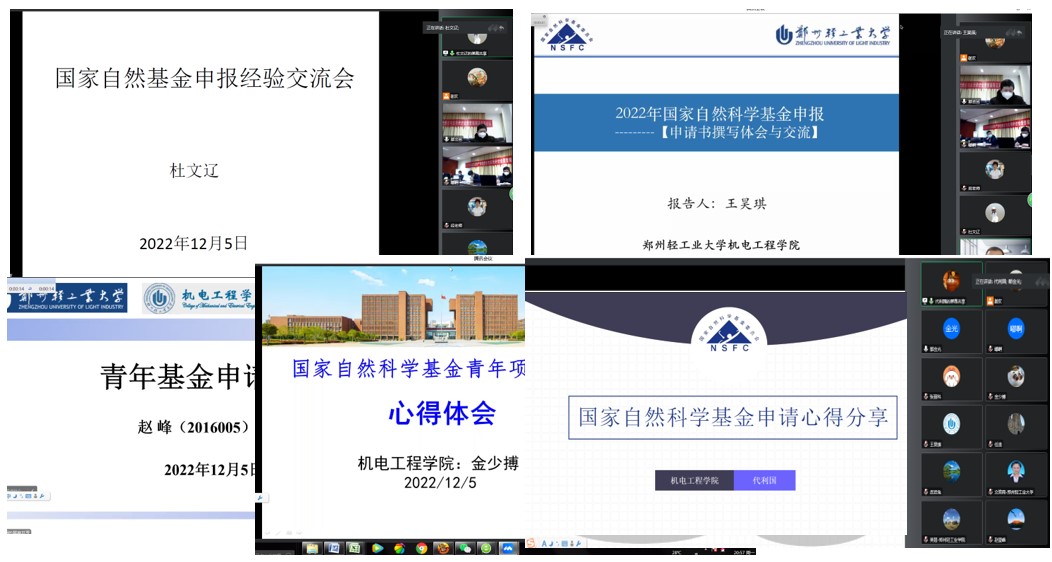Click the blue 金元 participant avatar
This screenshot has width=1052, height=562.
(951, 327)
